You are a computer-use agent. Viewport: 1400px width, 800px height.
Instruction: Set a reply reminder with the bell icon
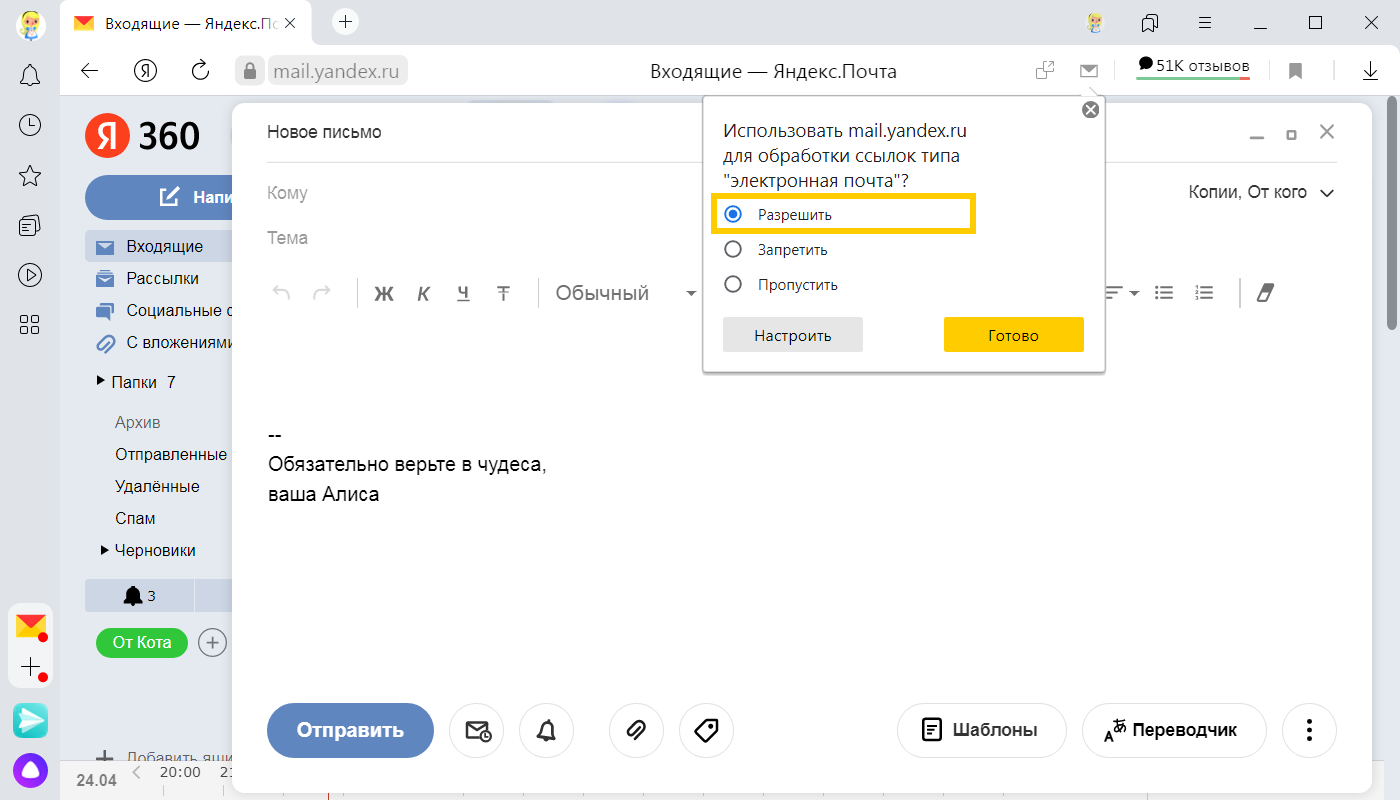click(546, 730)
